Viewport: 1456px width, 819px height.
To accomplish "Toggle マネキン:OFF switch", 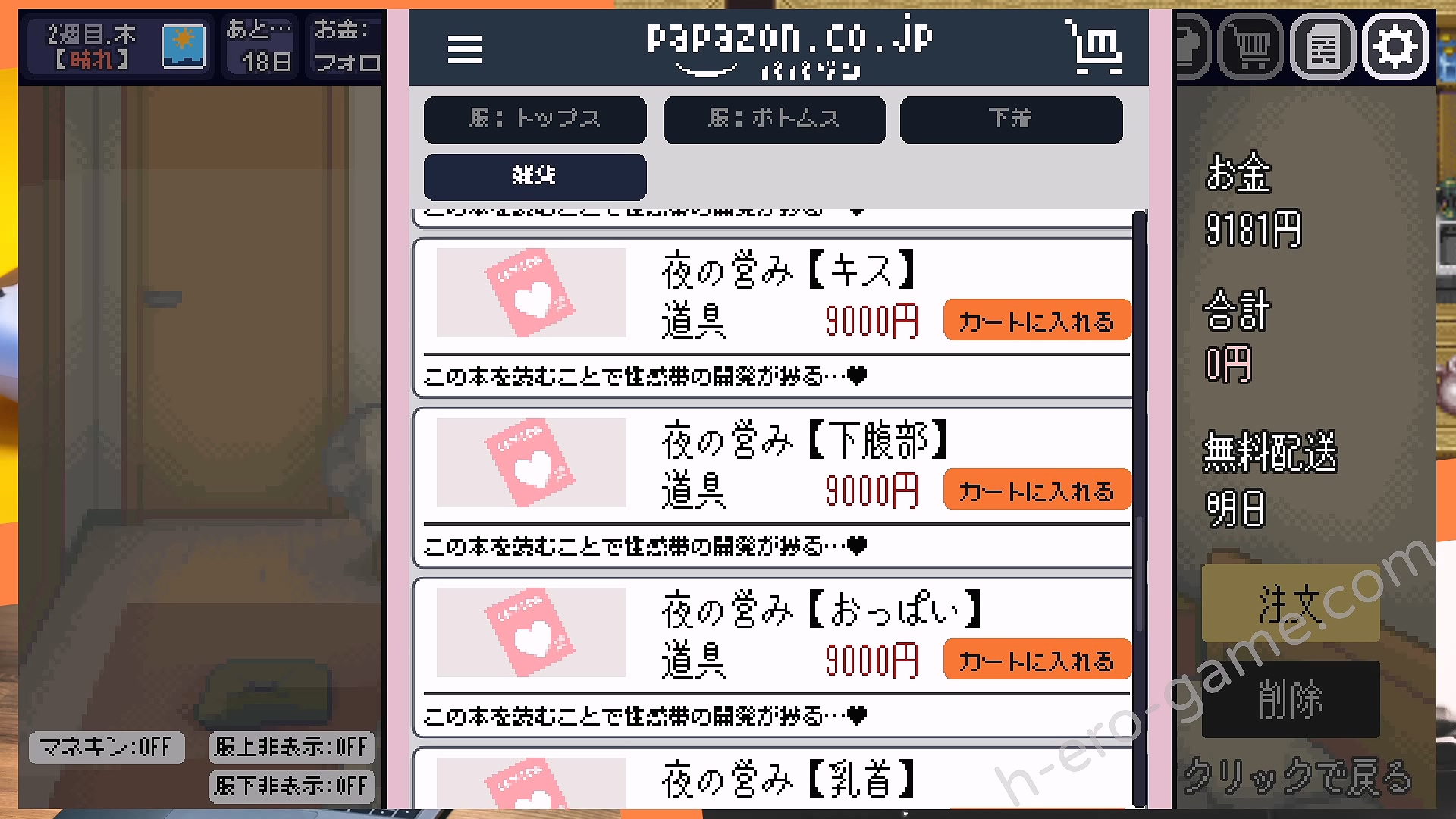I will click(x=106, y=747).
